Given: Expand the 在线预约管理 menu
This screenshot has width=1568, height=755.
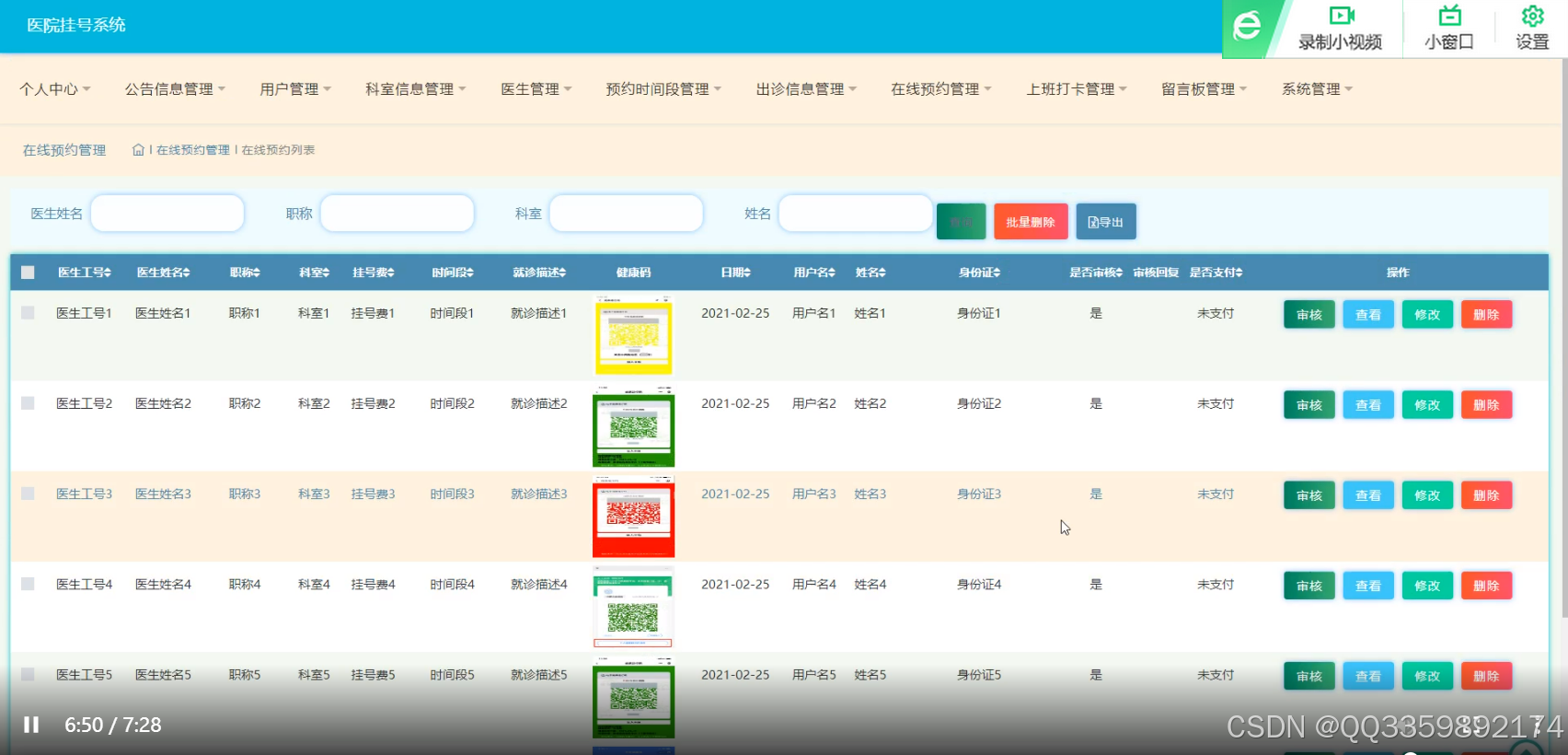Looking at the screenshot, I should coord(940,89).
